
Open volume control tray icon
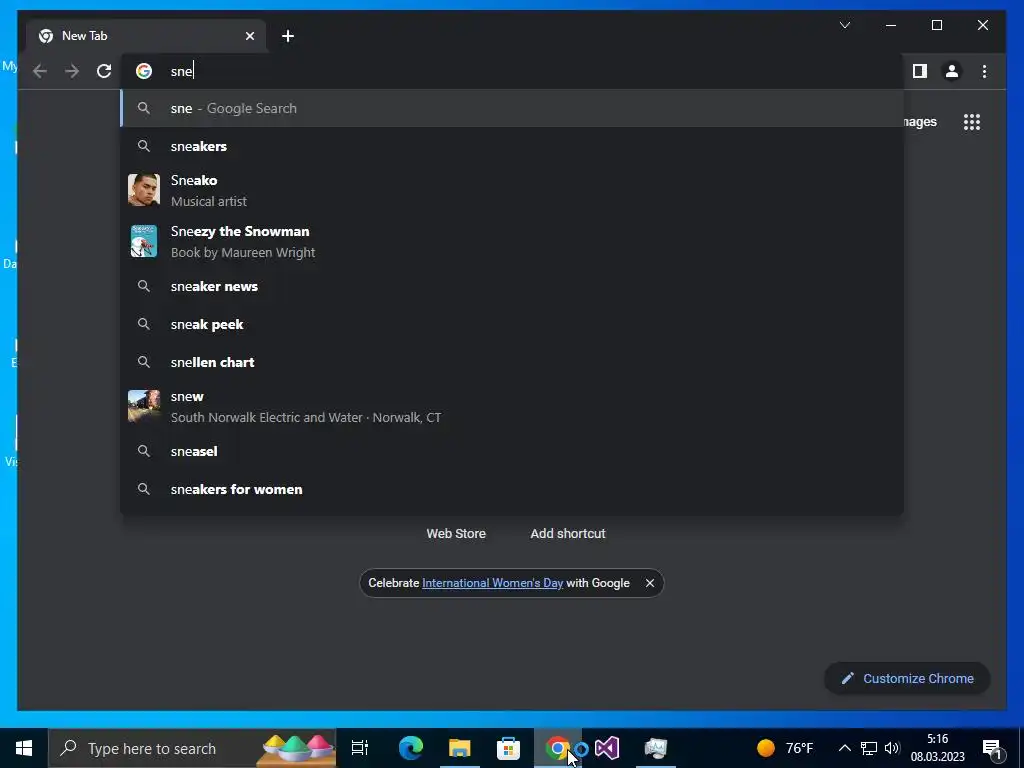pos(892,748)
